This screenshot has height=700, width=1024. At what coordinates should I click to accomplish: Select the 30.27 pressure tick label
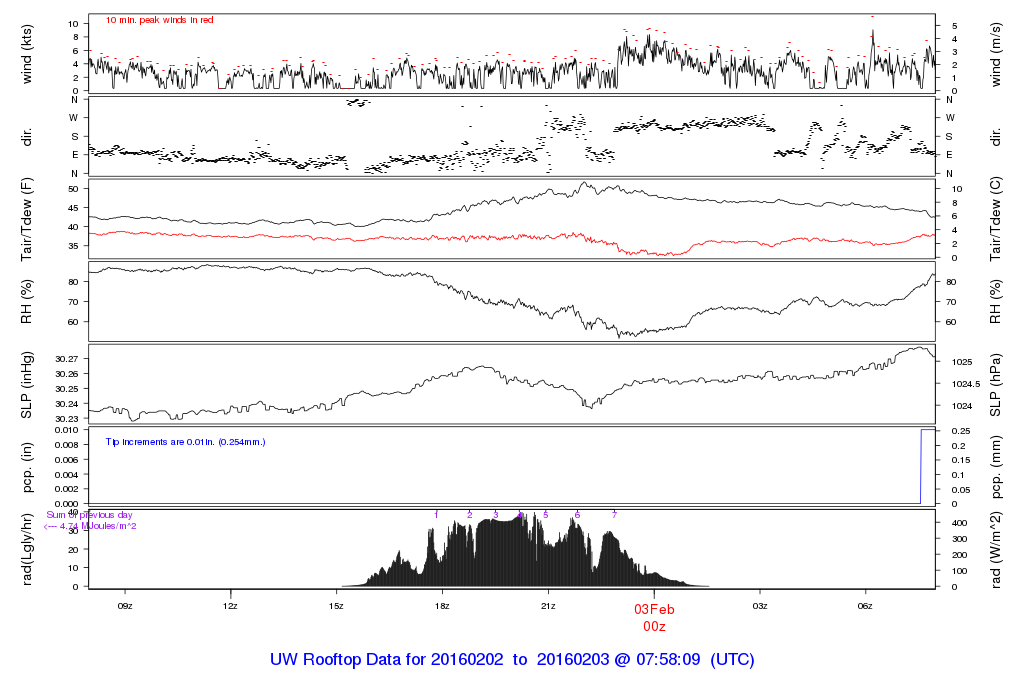(67, 359)
